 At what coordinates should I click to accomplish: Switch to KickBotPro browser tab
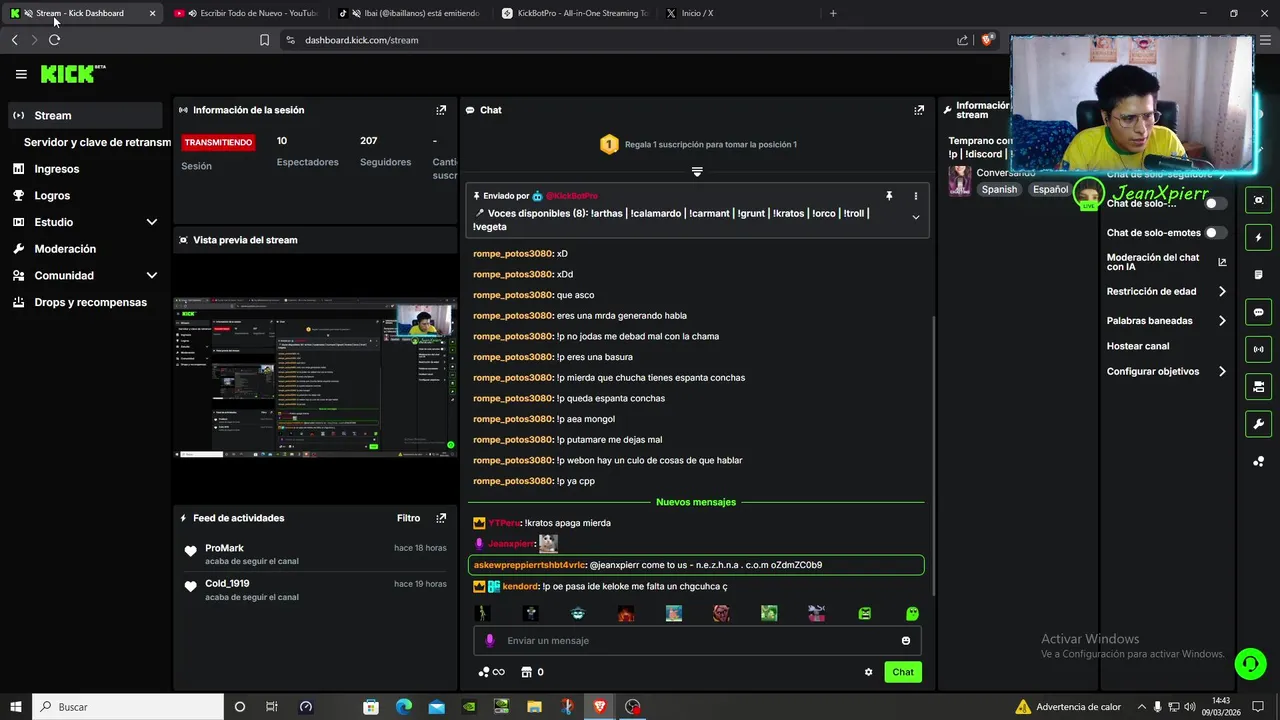(574, 13)
